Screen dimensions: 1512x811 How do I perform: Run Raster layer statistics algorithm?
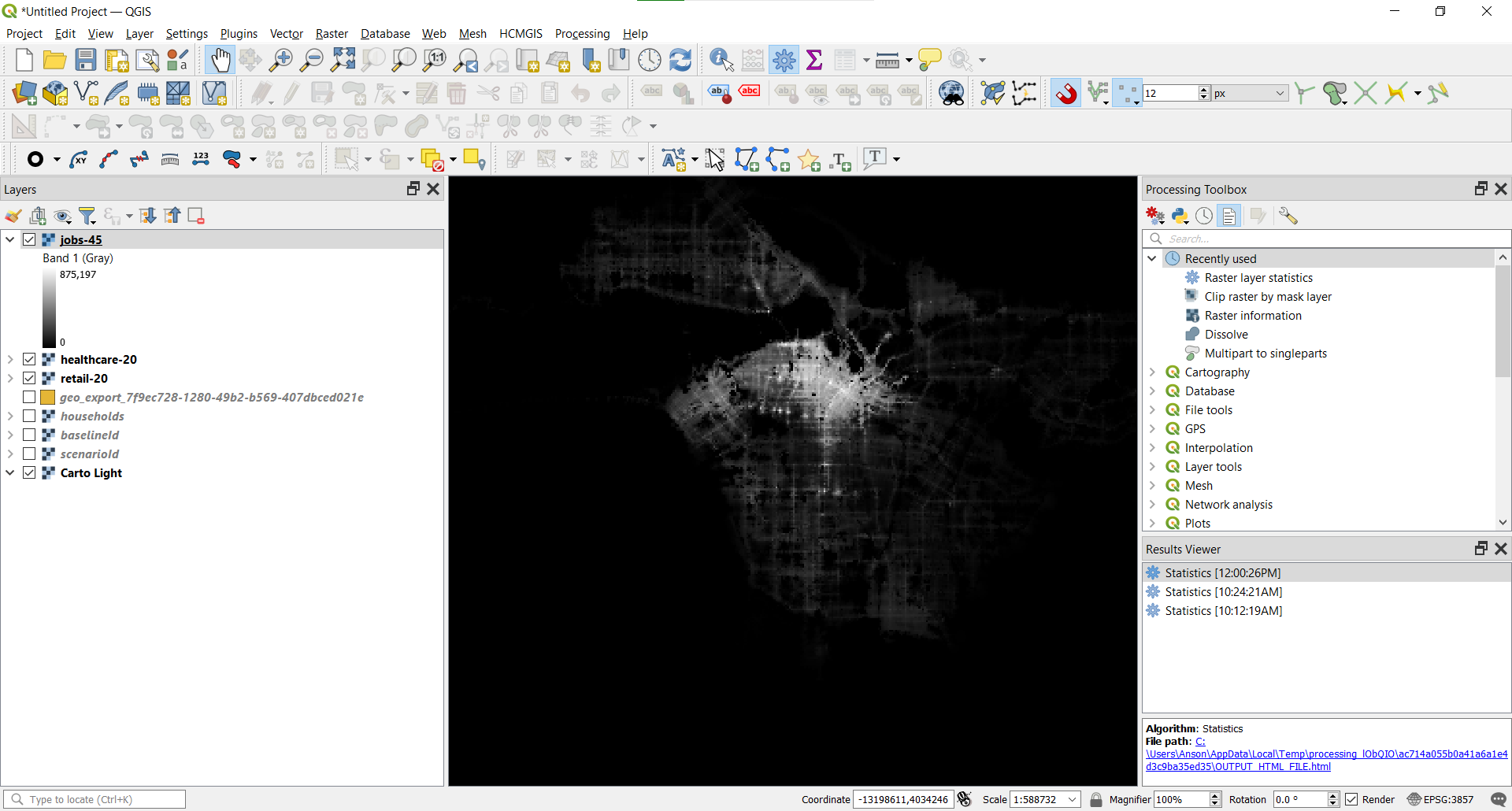pos(1258,277)
